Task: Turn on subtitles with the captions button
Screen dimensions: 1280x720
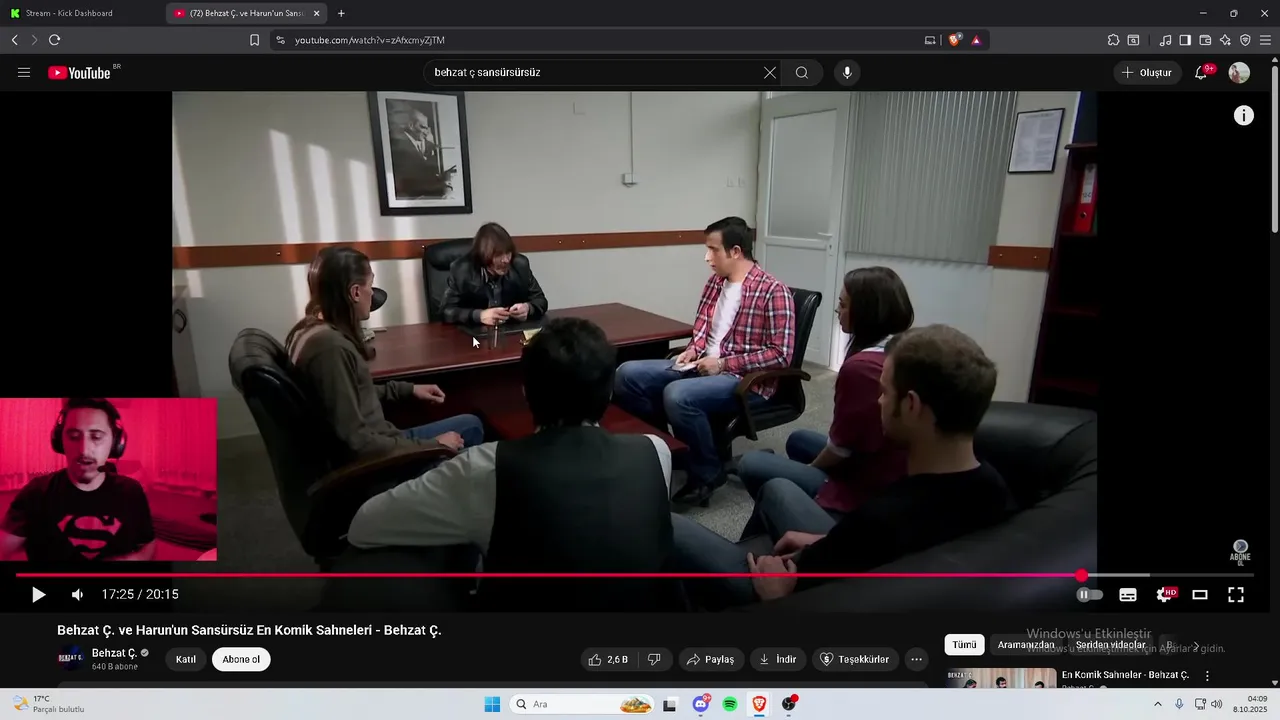Action: pyautogui.click(x=1128, y=595)
